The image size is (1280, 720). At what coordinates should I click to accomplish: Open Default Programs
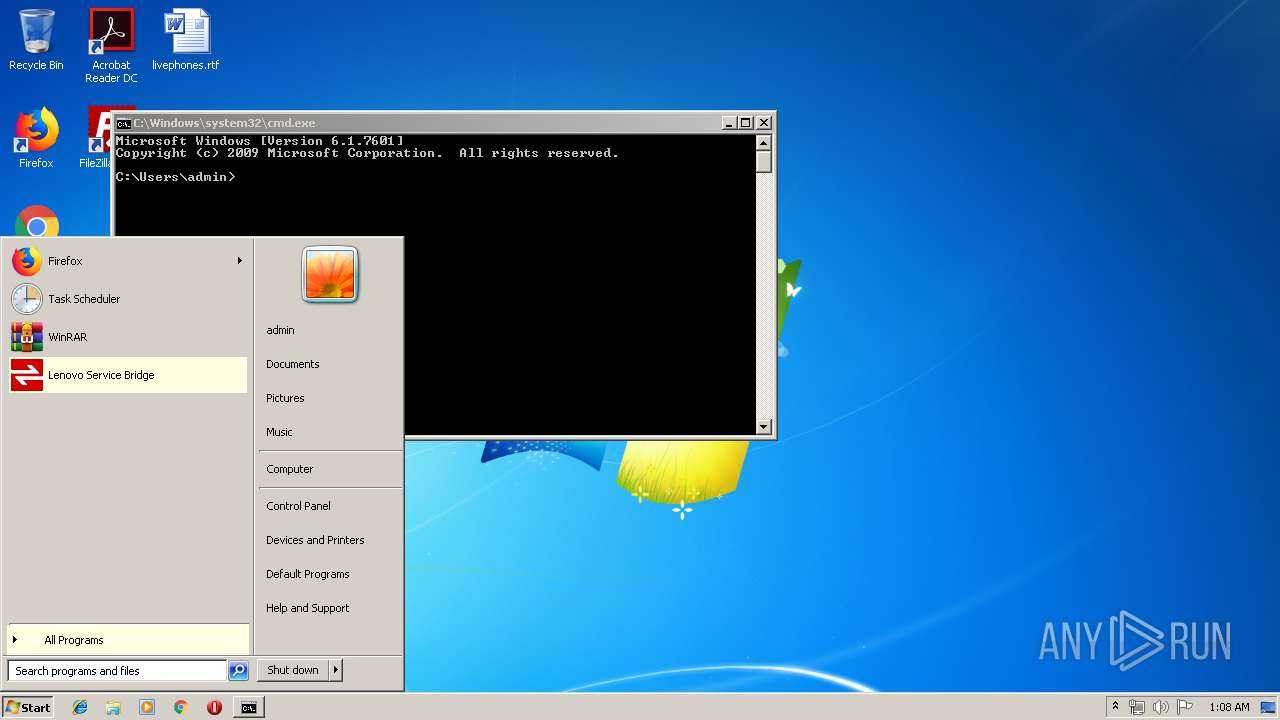click(x=308, y=574)
